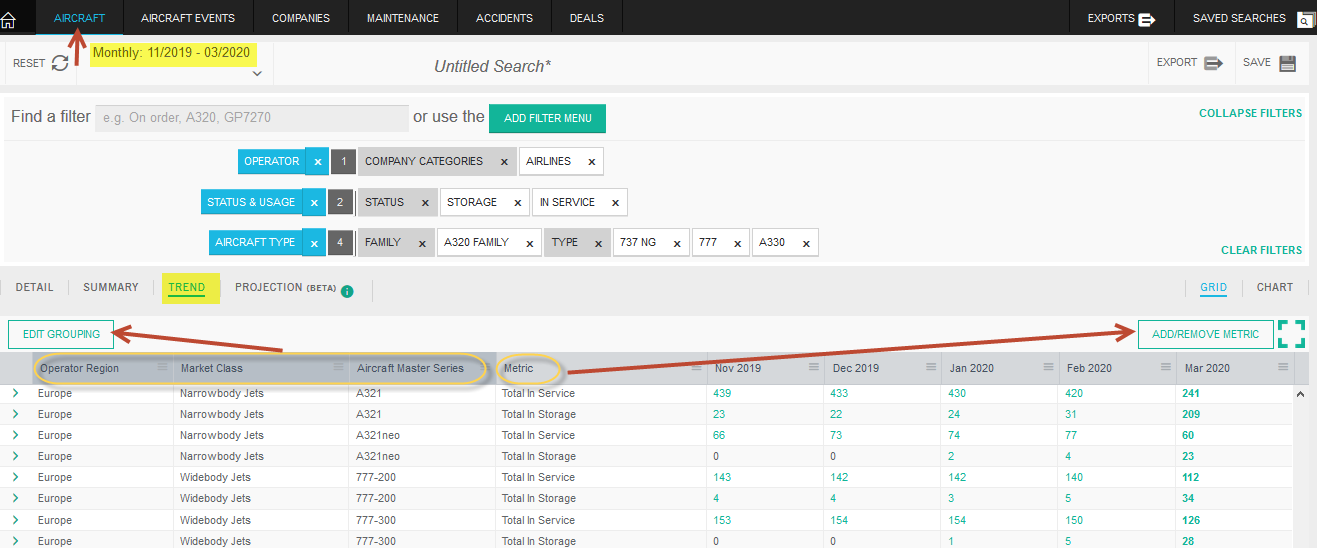Open Jan 2020 column menu
The height and width of the screenshot is (548, 1317).
click(x=1048, y=368)
